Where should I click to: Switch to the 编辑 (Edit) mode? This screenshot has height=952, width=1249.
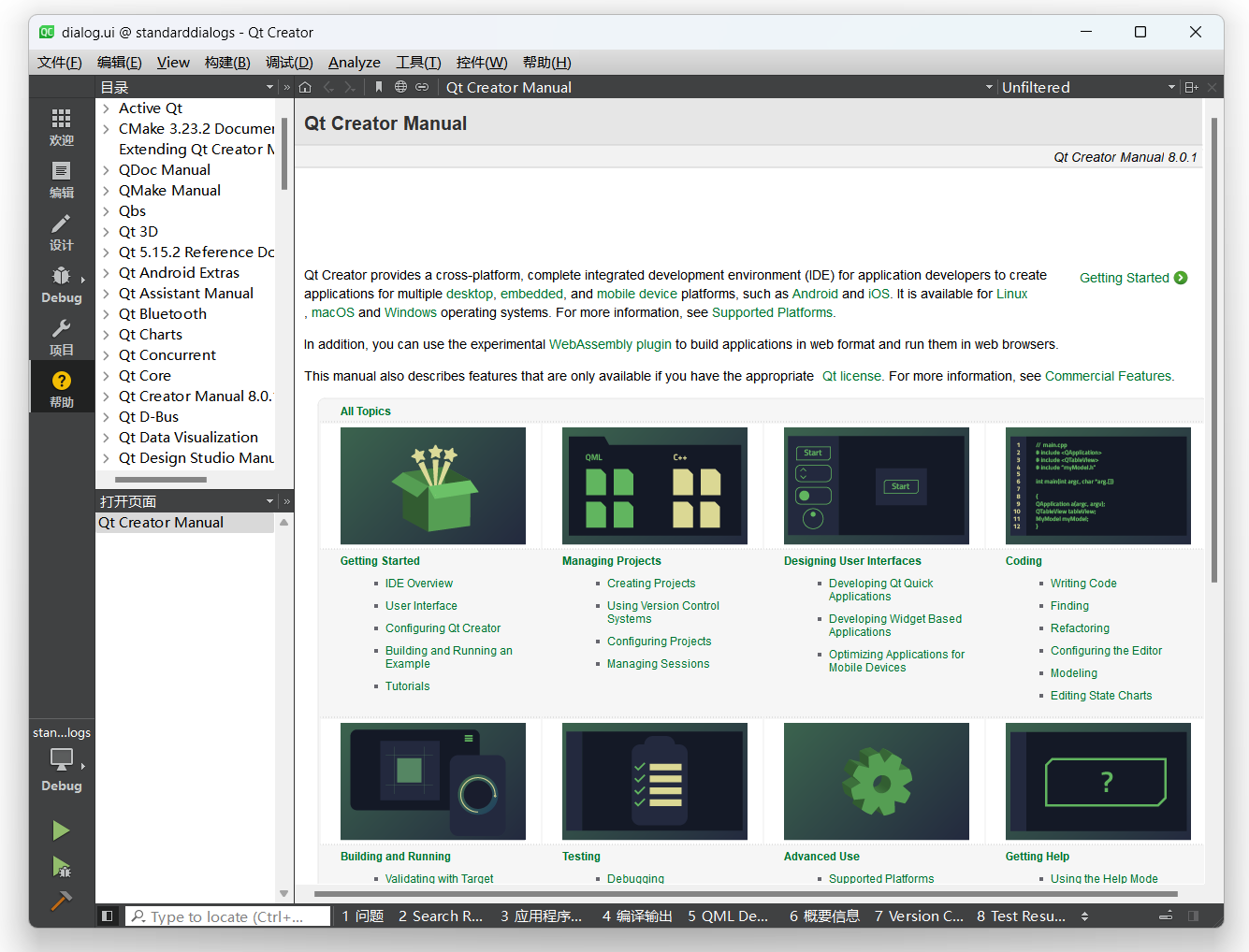[x=62, y=180]
